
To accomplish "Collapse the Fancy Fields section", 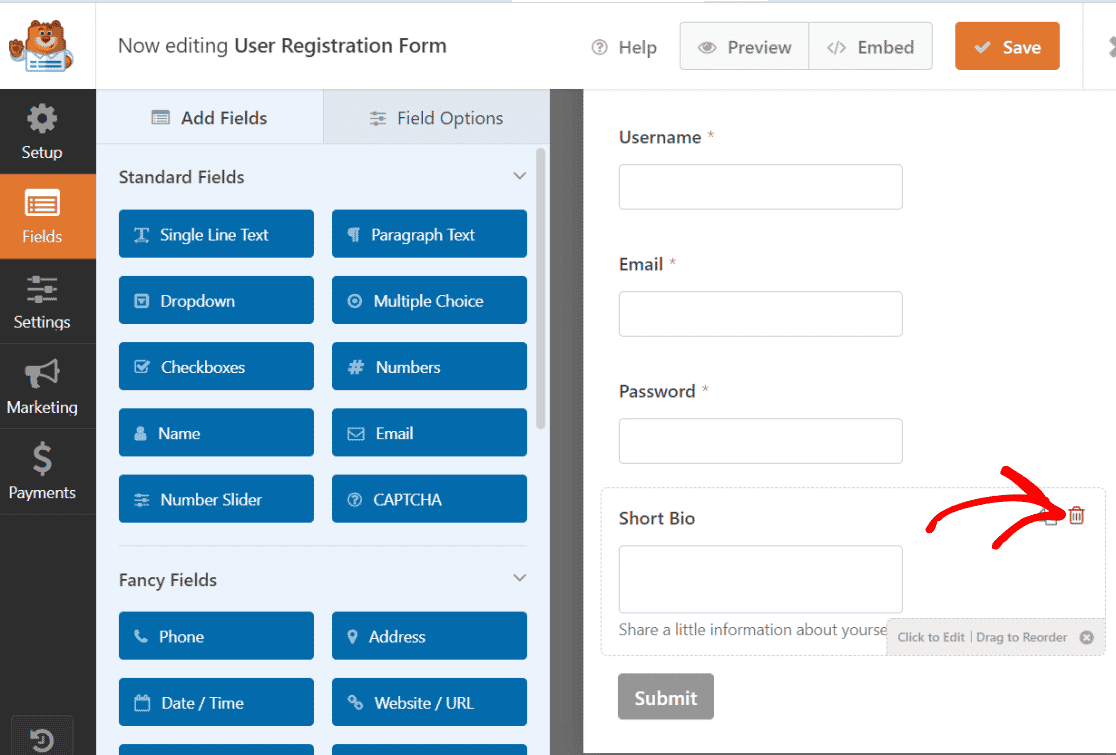I will [519, 578].
